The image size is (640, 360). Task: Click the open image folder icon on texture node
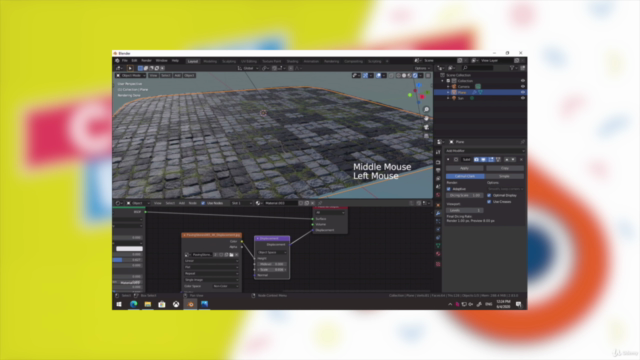[231, 255]
